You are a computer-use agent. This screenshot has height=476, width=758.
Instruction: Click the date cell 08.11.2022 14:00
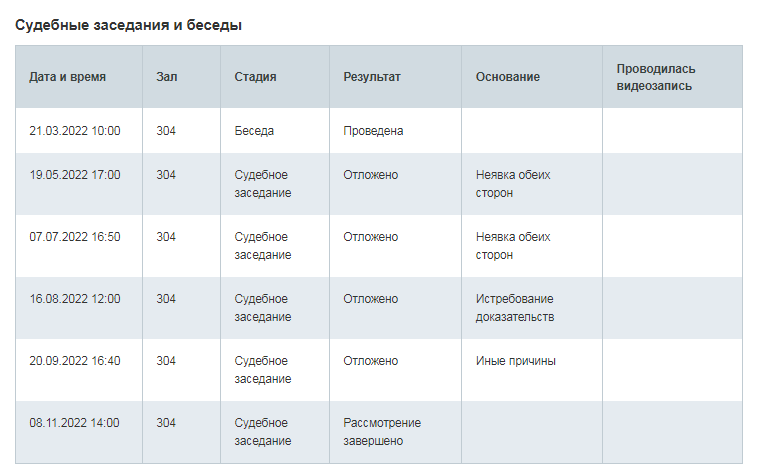(x=75, y=423)
